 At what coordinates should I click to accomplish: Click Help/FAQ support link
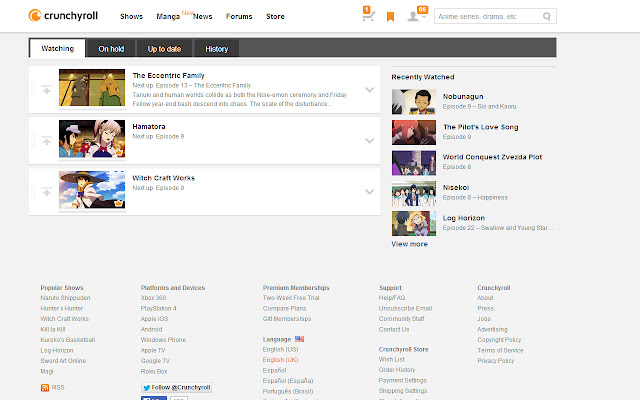tap(392, 298)
